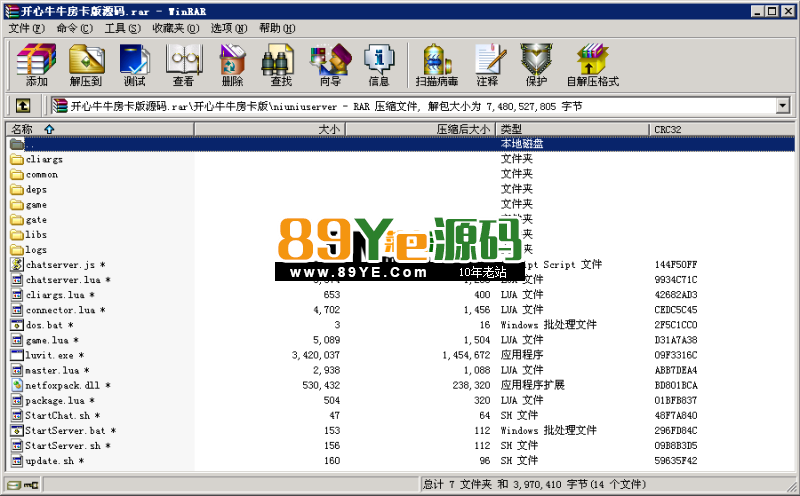Viewport: 800px width, 496px height.
Task: Click packed size value 238,320
Action: pos(471,385)
